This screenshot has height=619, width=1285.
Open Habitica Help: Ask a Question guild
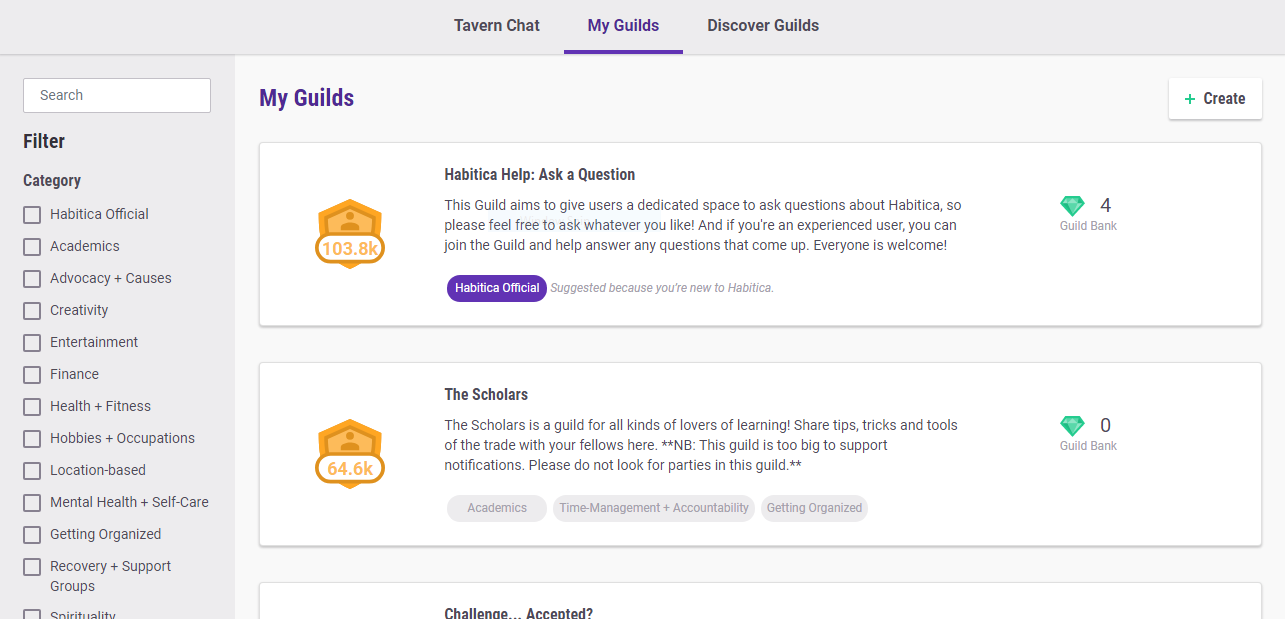tap(539, 175)
